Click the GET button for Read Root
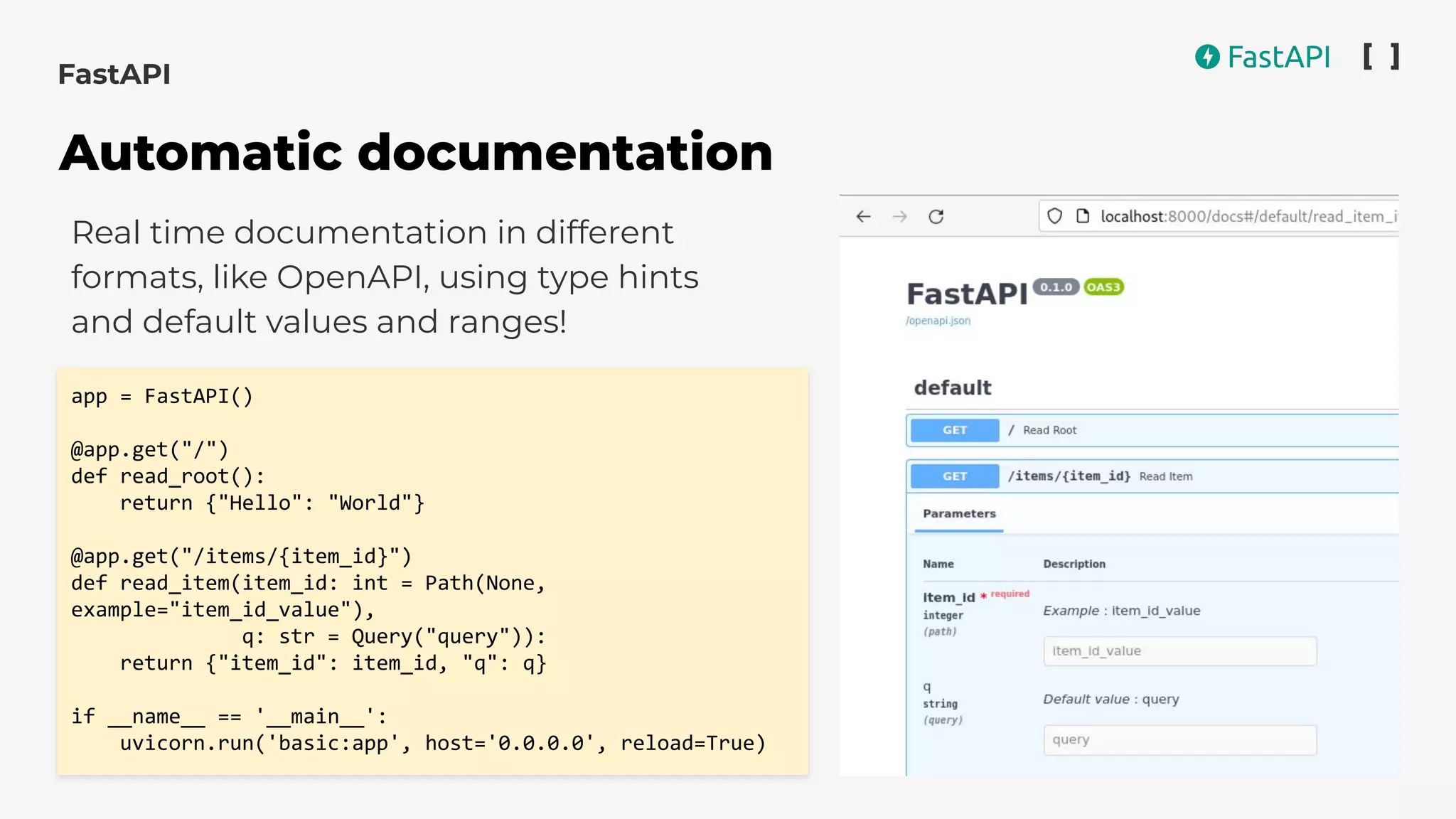The width and height of the screenshot is (1456, 819). (x=955, y=430)
